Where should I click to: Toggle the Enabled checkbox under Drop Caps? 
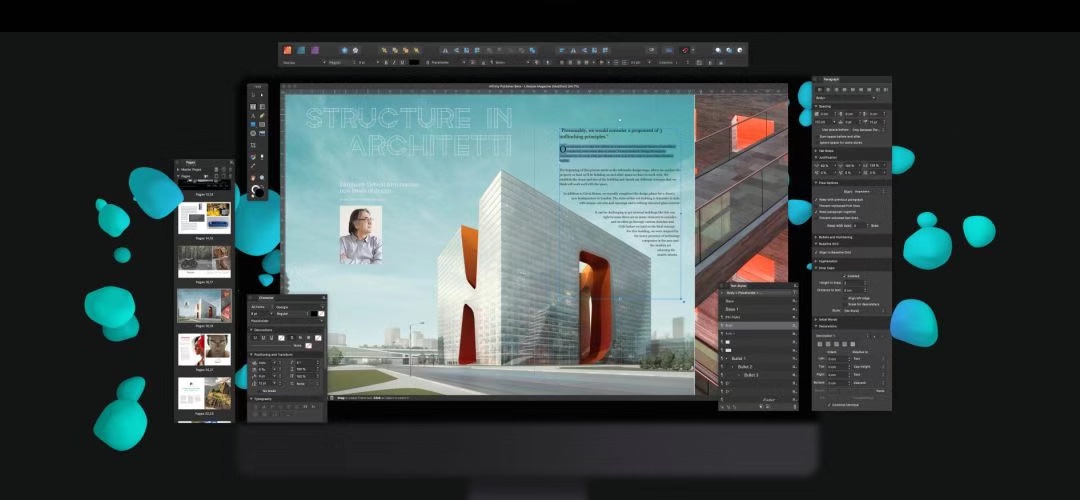(x=845, y=275)
